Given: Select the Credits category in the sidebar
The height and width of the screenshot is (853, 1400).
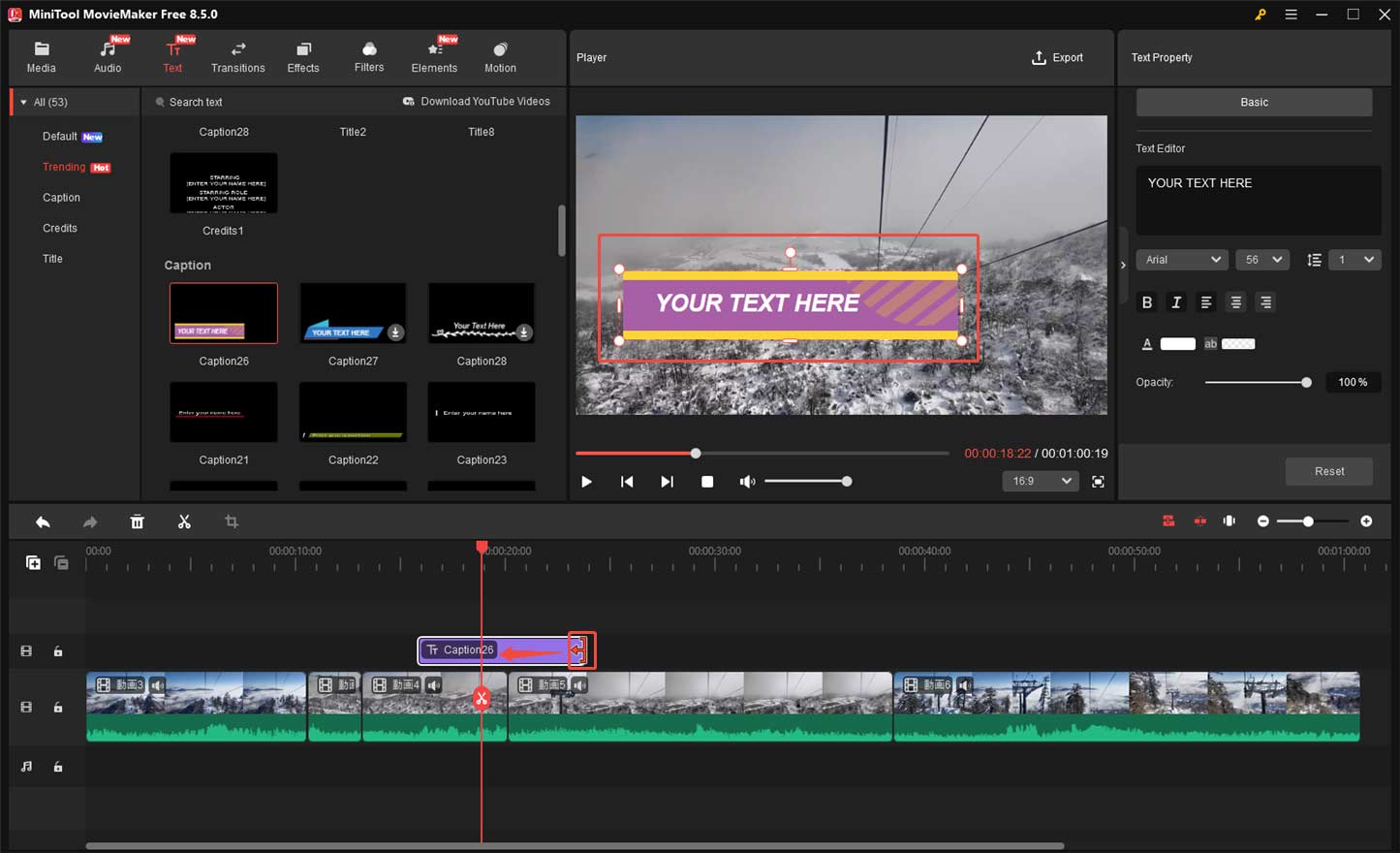Looking at the screenshot, I should pyautogui.click(x=59, y=228).
